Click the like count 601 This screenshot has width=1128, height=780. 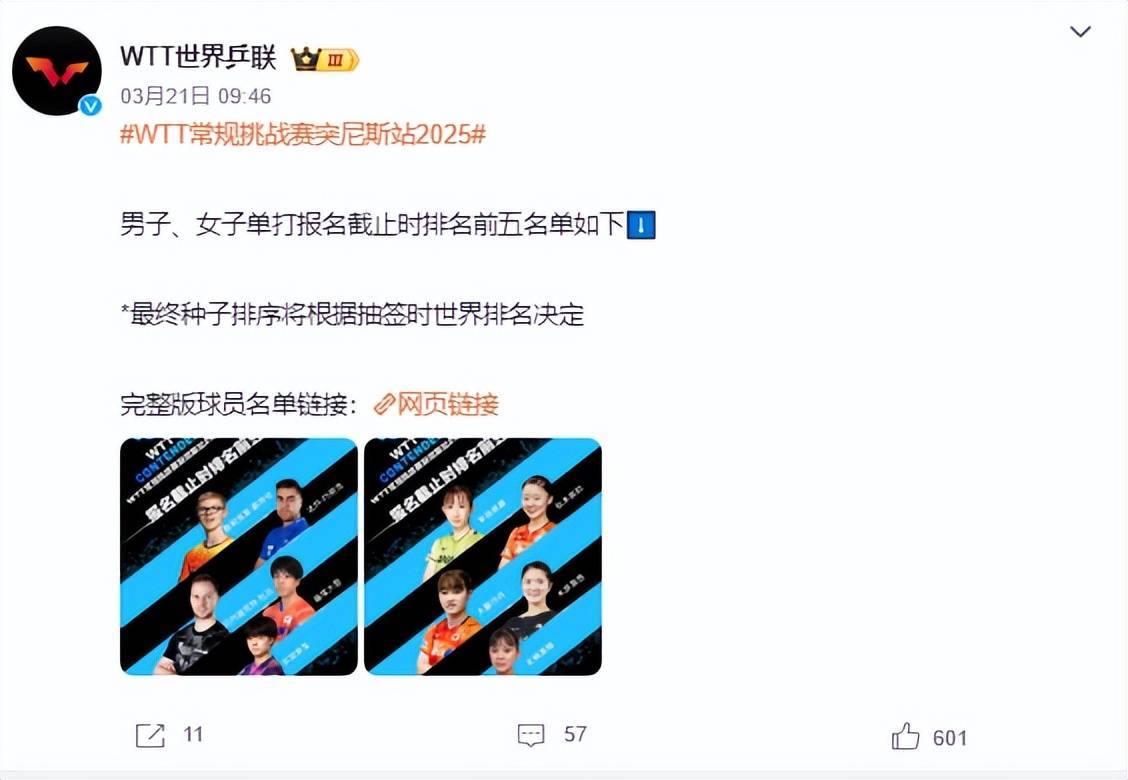coord(950,738)
